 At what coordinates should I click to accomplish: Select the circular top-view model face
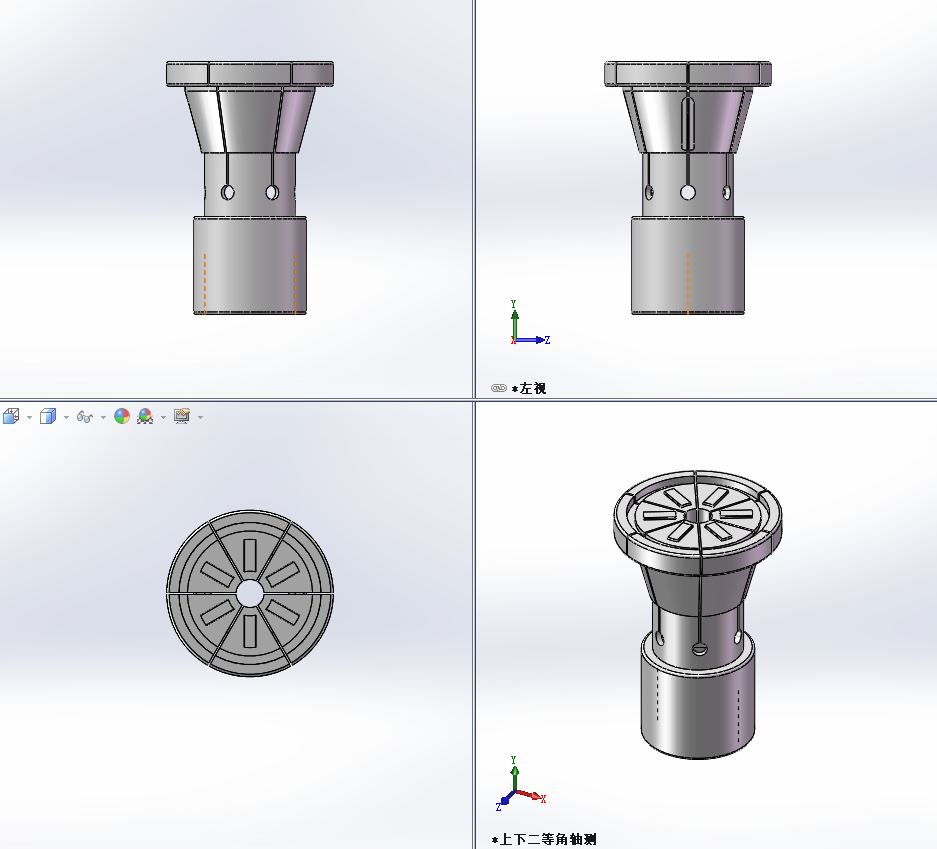coord(250,593)
